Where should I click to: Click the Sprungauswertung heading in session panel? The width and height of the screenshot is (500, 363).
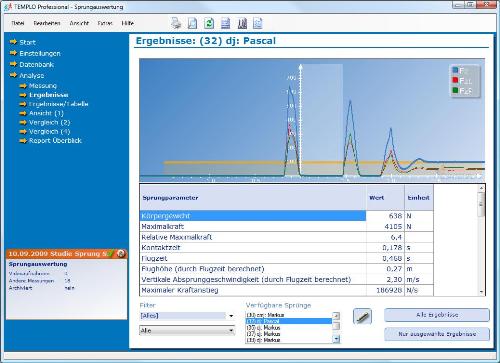tap(38, 264)
